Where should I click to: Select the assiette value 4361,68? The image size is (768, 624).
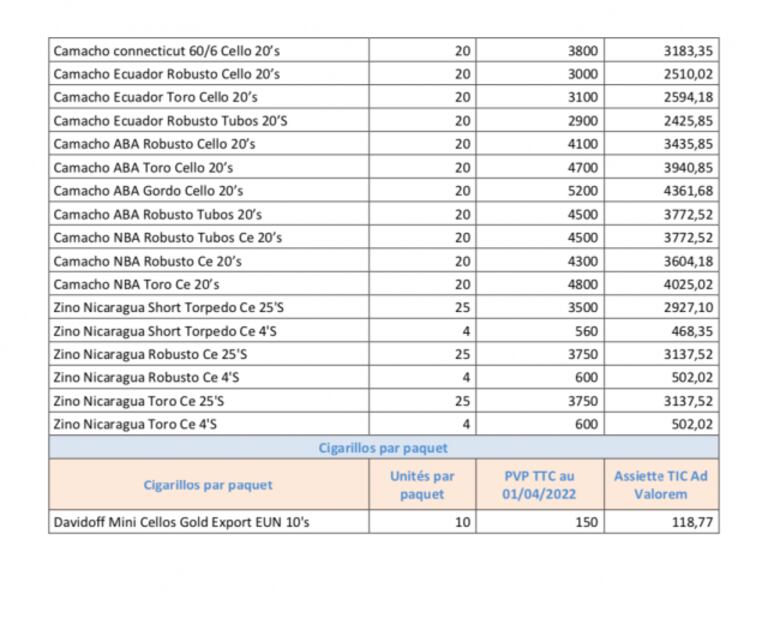pos(688,190)
